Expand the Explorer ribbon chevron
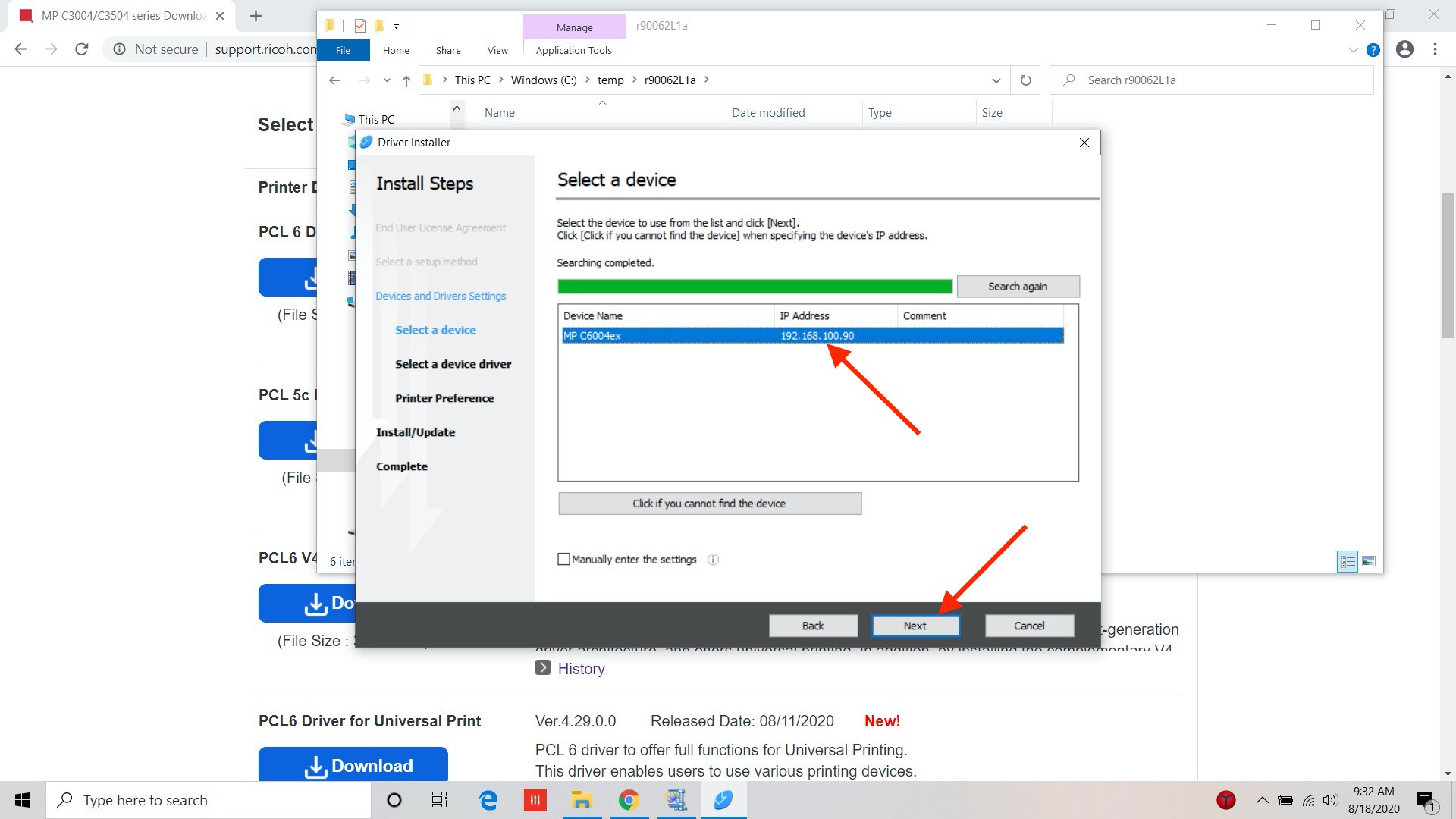1456x819 pixels. (1354, 50)
